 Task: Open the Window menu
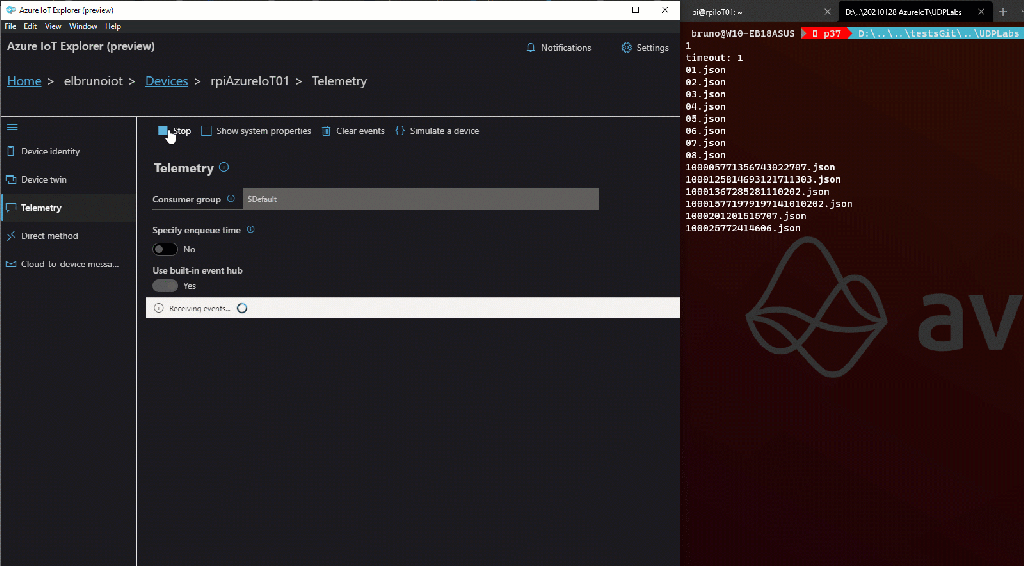[x=84, y=26]
